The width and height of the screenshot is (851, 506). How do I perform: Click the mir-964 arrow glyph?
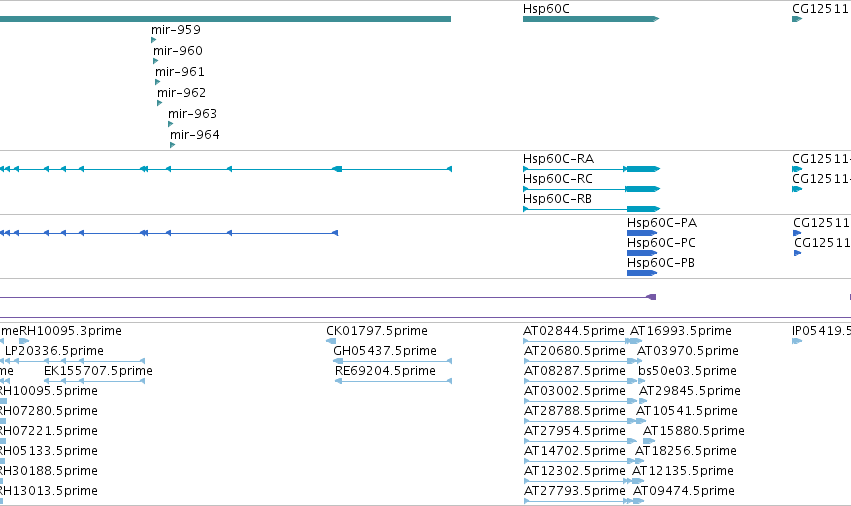pyautogui.click(x=173, y=145)
